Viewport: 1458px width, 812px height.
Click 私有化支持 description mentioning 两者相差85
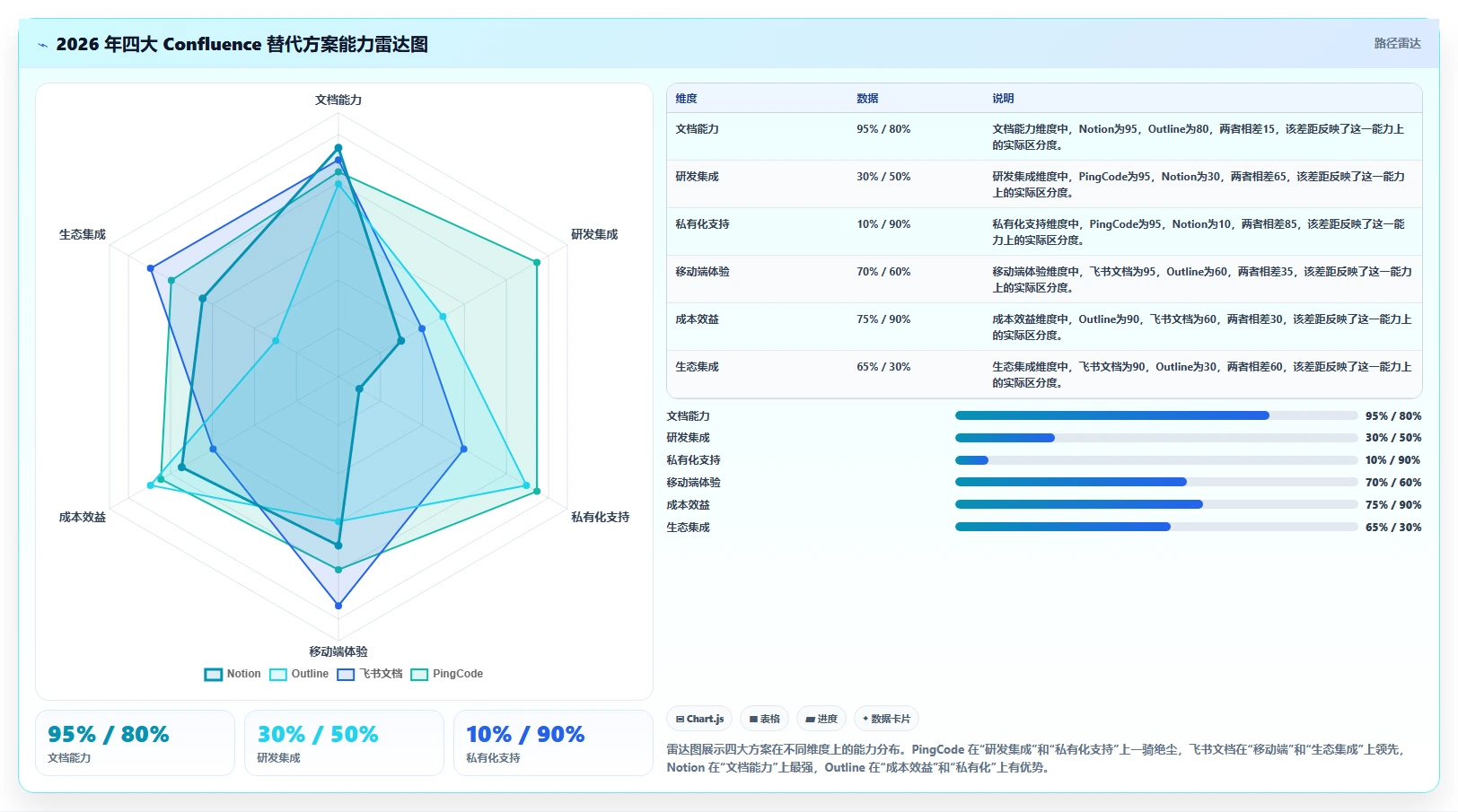tap(1198, 231)
